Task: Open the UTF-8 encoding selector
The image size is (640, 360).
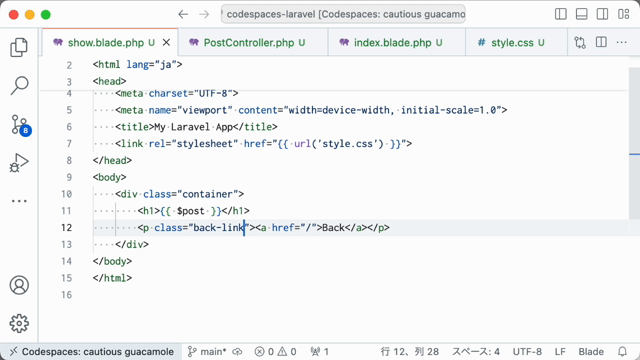Action: click(527, 351)
